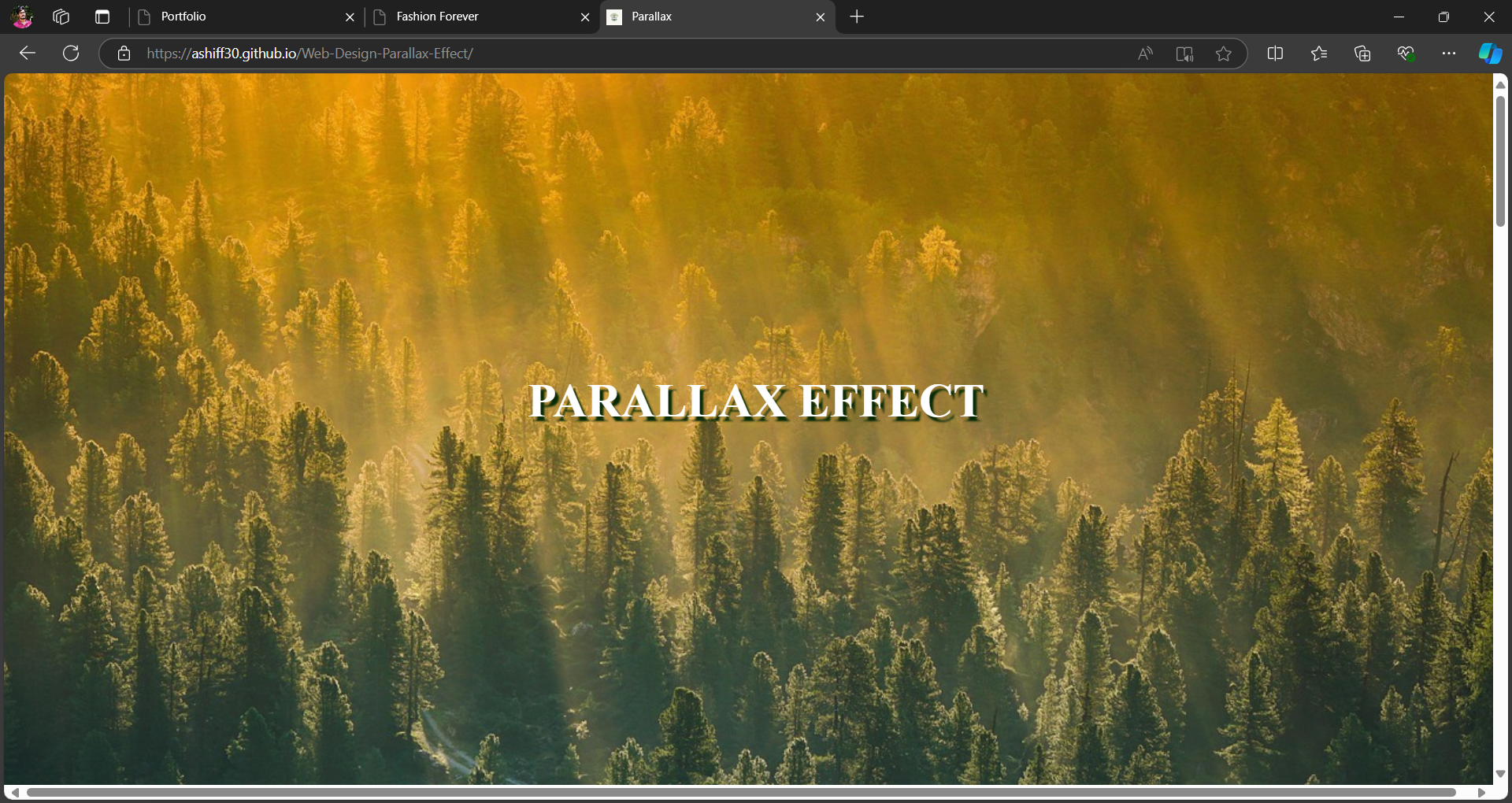Open a new tab with plus button

coord(858,17)
